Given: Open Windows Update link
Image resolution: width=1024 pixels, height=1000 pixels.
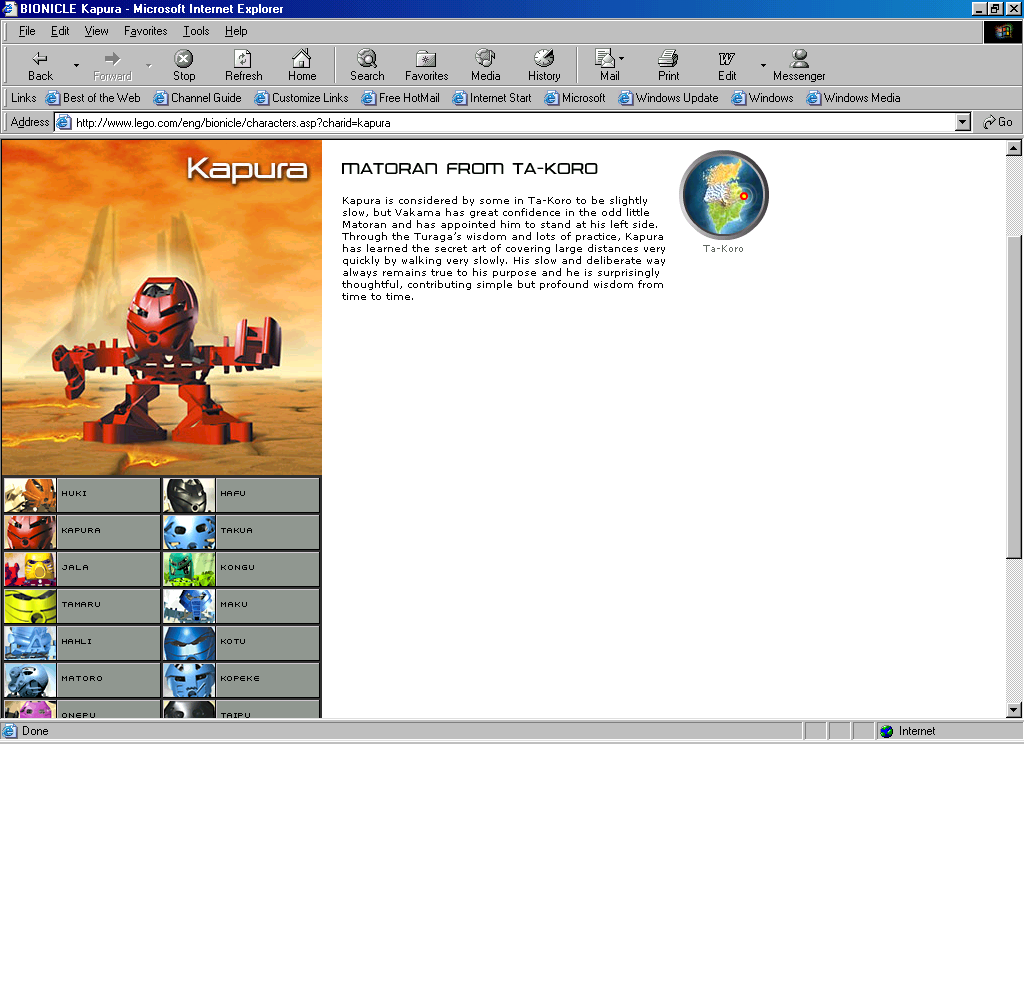Looking at the screenshot, I should [x=669, y=98].
